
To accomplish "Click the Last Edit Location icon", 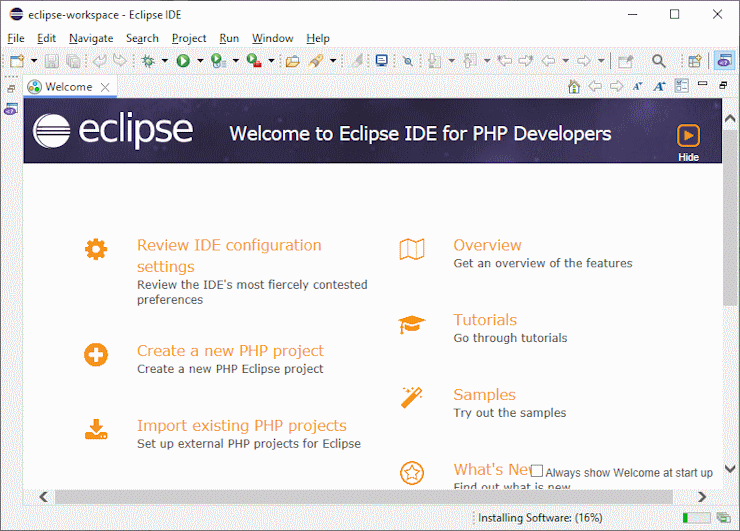I will pos(505,61).
